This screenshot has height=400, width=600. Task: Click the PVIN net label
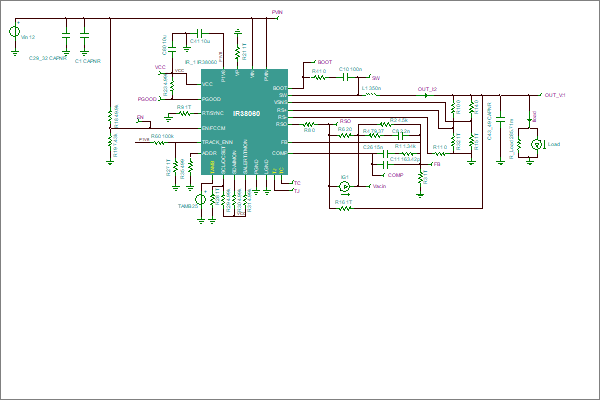click(x=277, y=12)
